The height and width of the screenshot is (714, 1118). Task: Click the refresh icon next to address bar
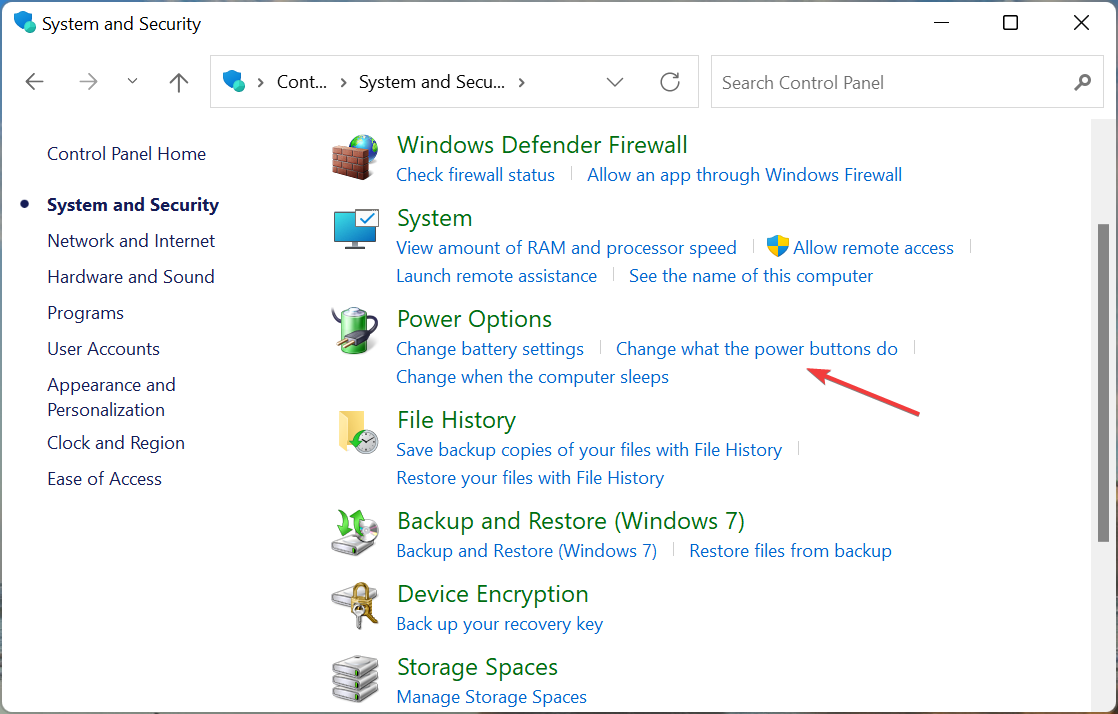pos(669,82)
